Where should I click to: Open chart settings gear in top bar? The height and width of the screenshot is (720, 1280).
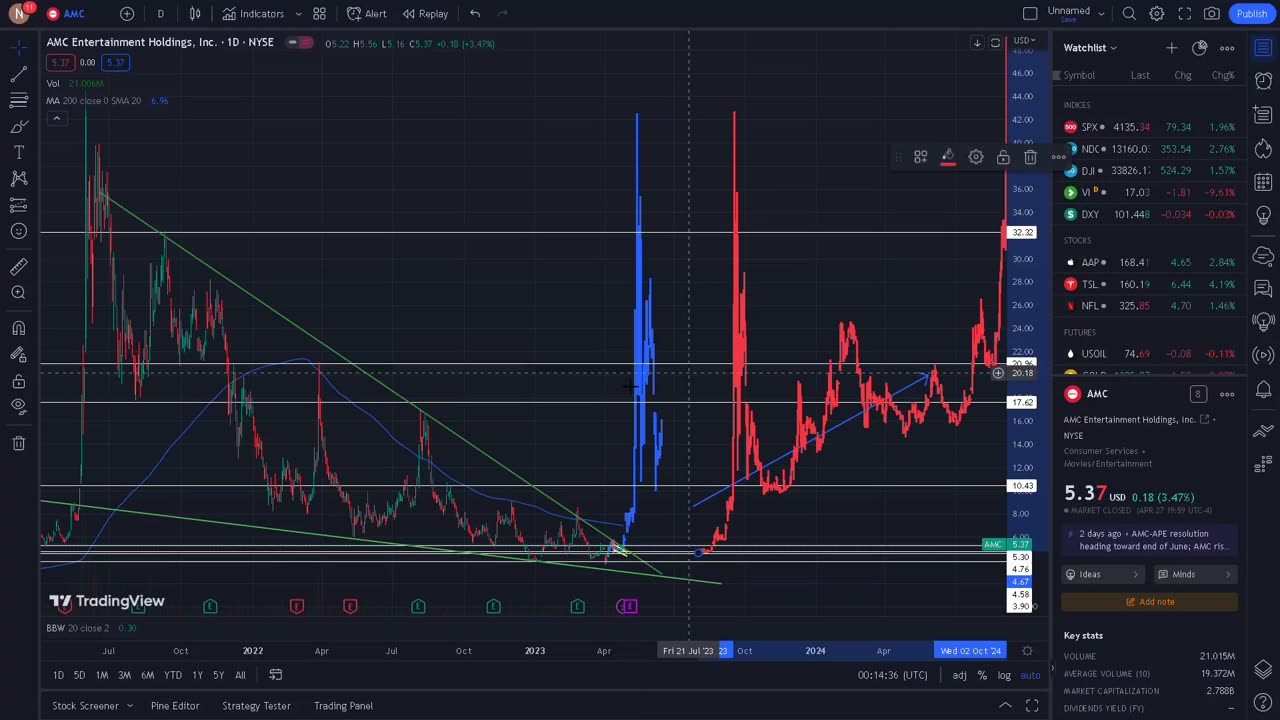click(1157, 14)
